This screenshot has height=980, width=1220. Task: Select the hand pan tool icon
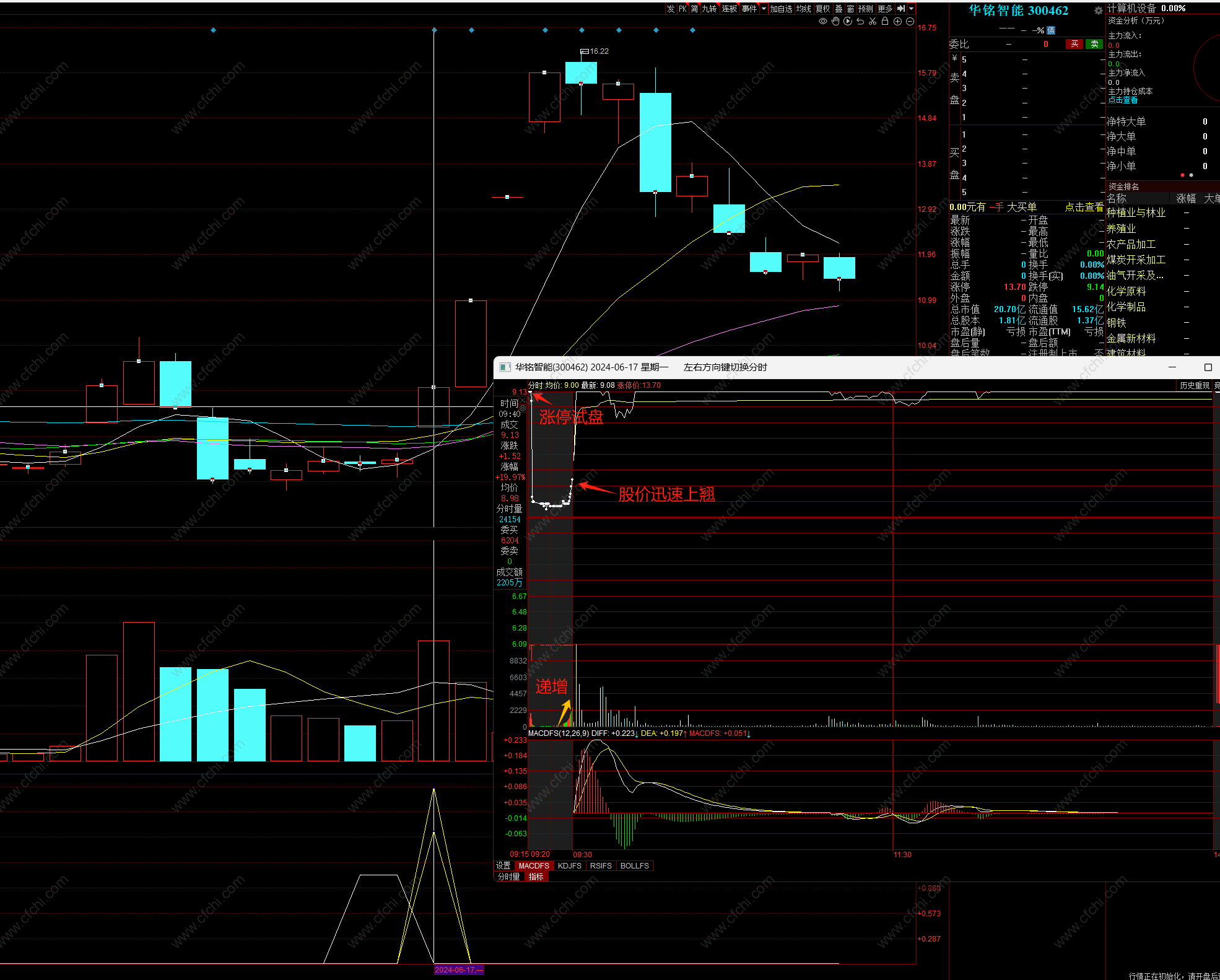click(835, 21)
